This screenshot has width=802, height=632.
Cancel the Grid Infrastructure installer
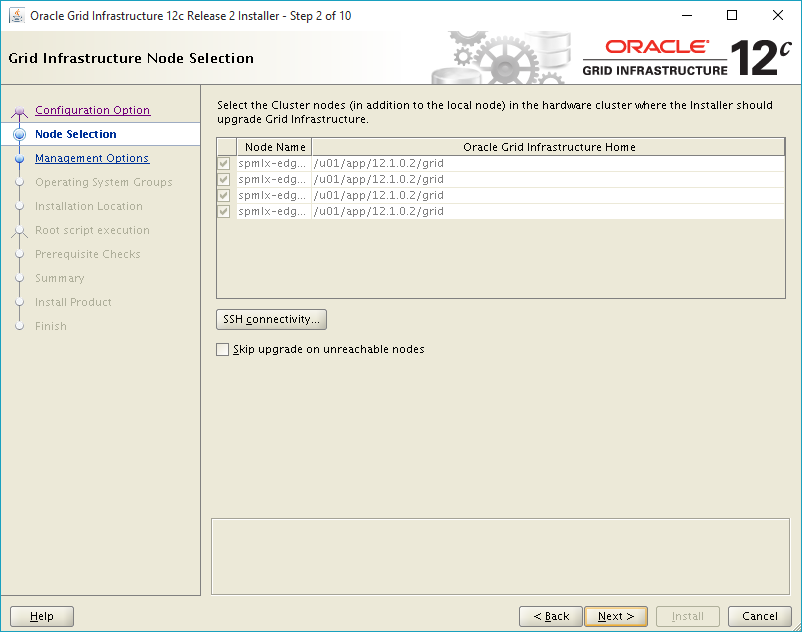pos(760,616)
